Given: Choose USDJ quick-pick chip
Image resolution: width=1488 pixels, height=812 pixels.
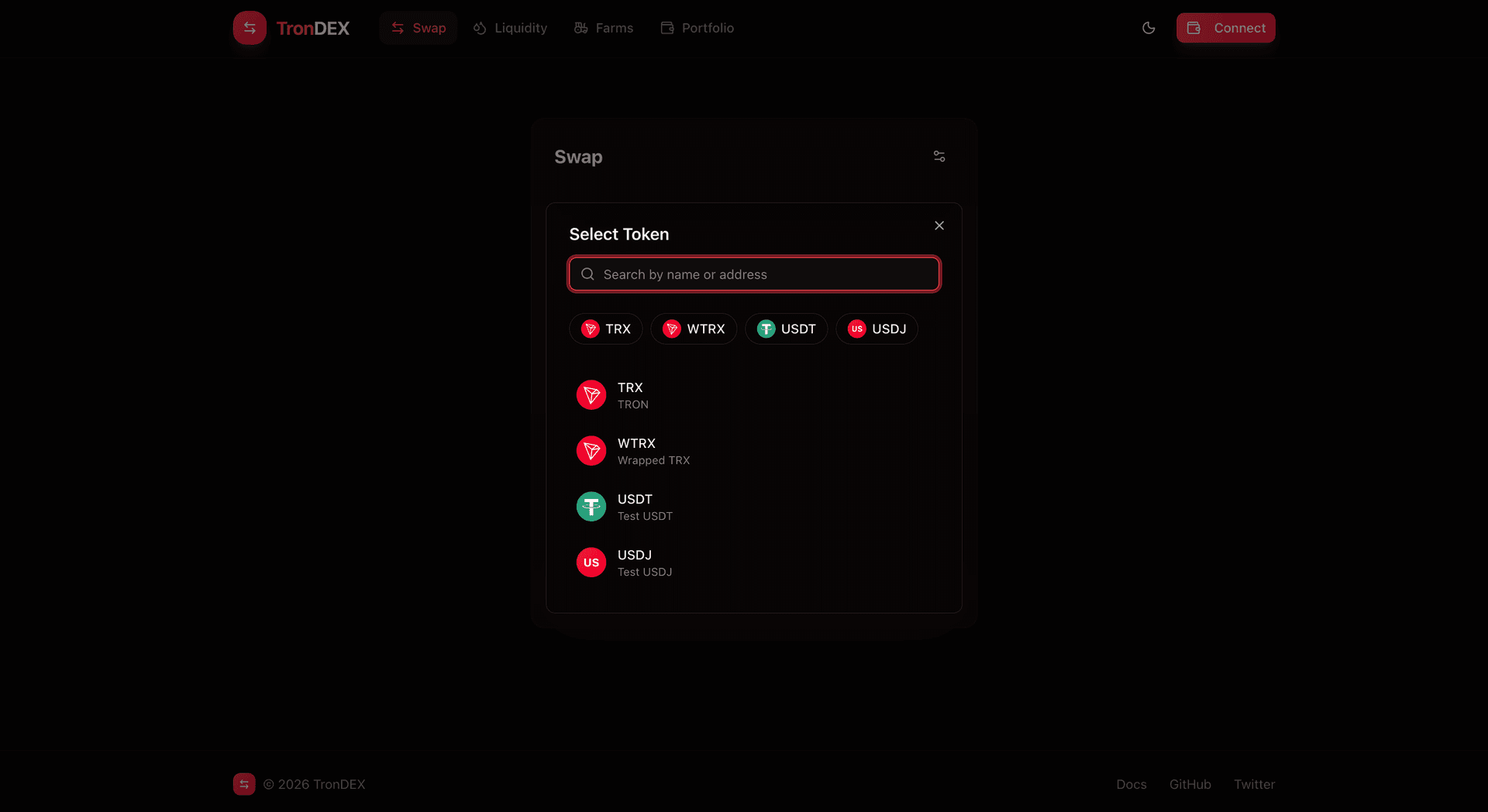Looking at the screenshot, I should tap(877, 329).
